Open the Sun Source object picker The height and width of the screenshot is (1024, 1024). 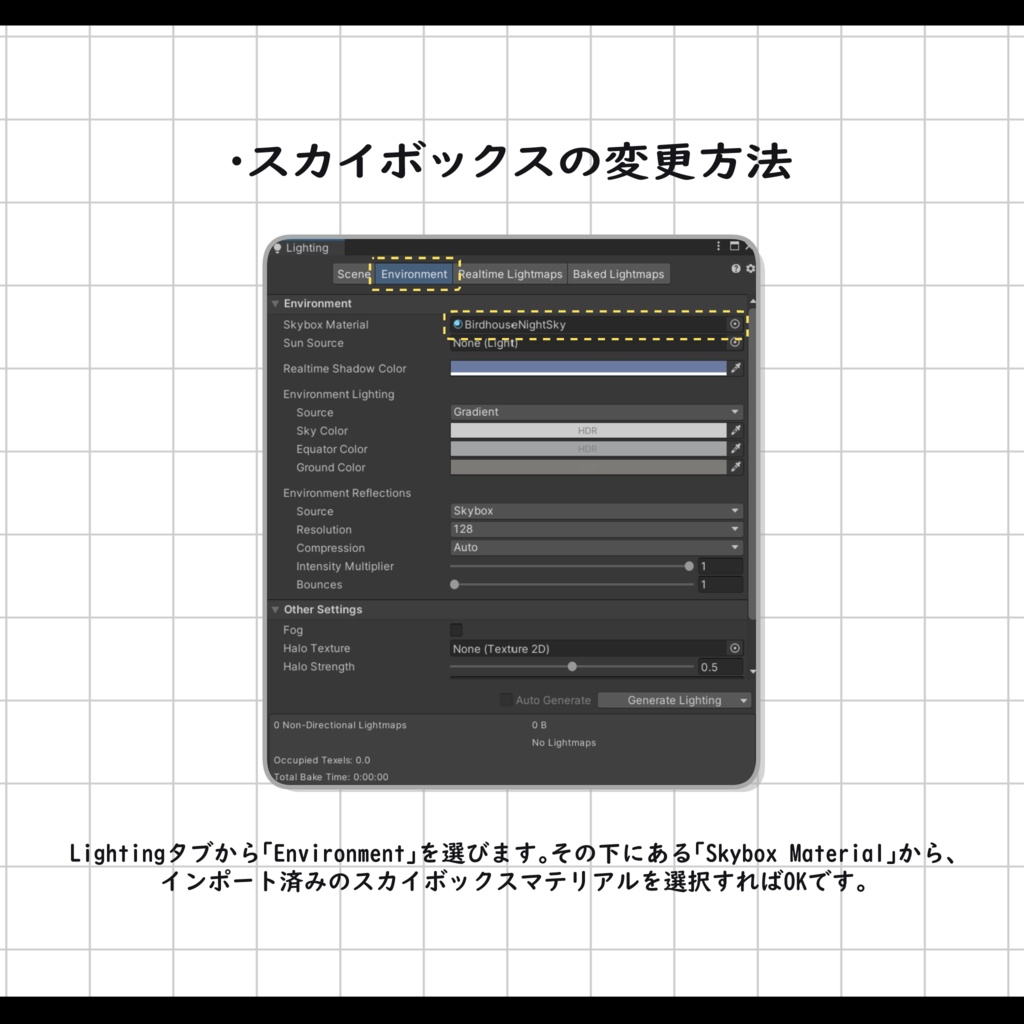pos(735,343)
